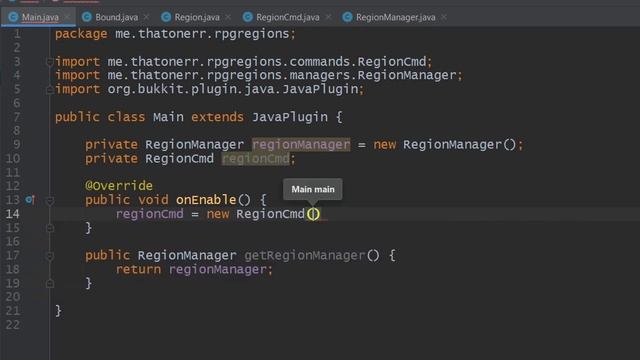Click the class icon on RegionManager.java tab

pyautogui.click(x=347, y=17)
